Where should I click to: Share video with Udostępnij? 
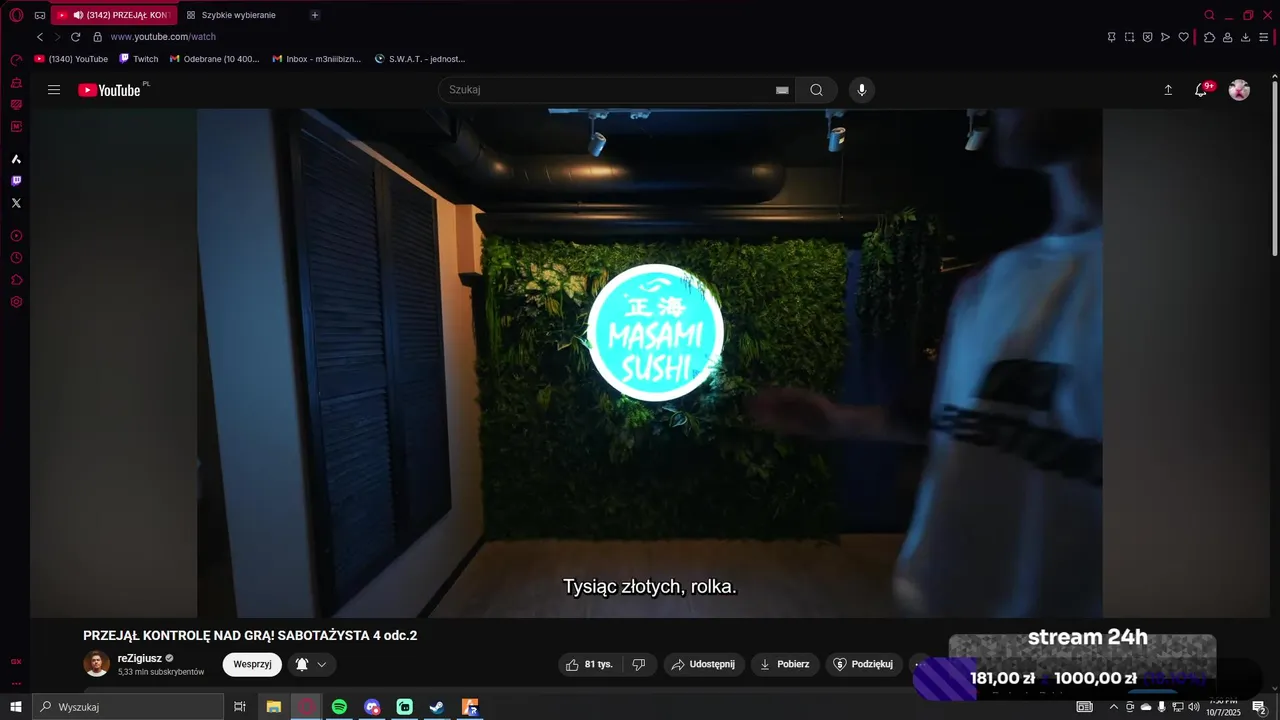pos(704,664)
